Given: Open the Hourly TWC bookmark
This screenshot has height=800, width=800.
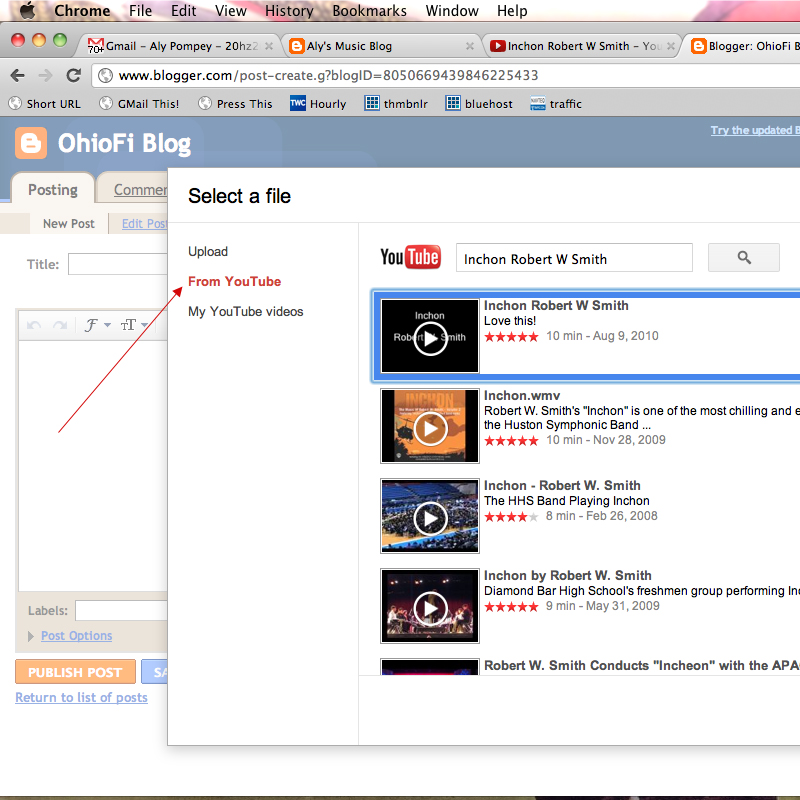Looking at the screenshot, I should (318, 104).
